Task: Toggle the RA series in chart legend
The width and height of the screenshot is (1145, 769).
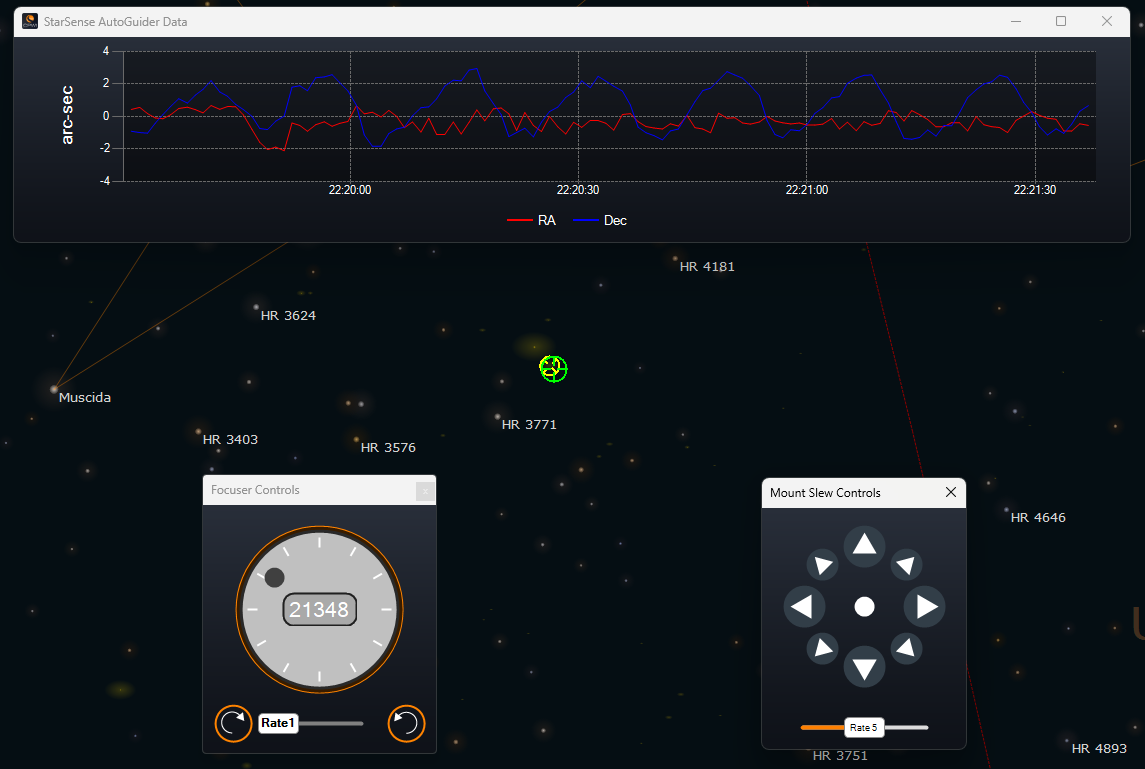Action: (532, 221)
